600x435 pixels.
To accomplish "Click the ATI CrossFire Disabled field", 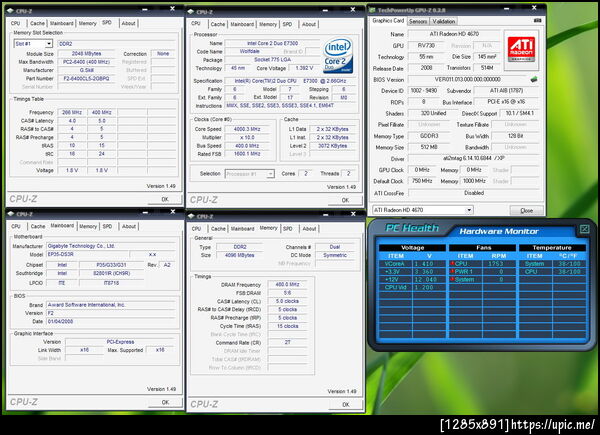I will pyautogui.click(x=474, y=193).
